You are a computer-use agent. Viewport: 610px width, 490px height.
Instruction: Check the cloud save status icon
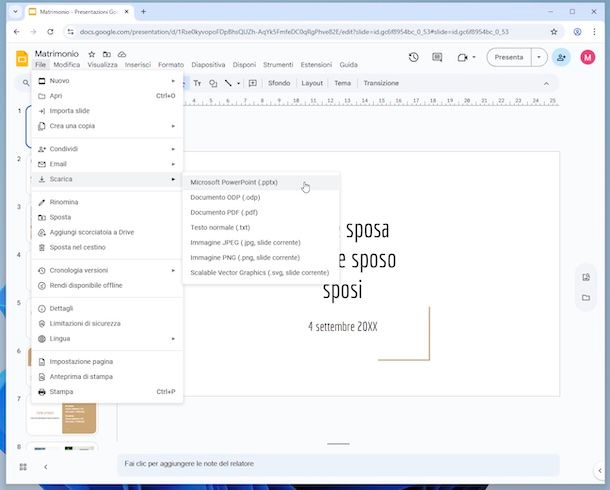pos(122,54)
